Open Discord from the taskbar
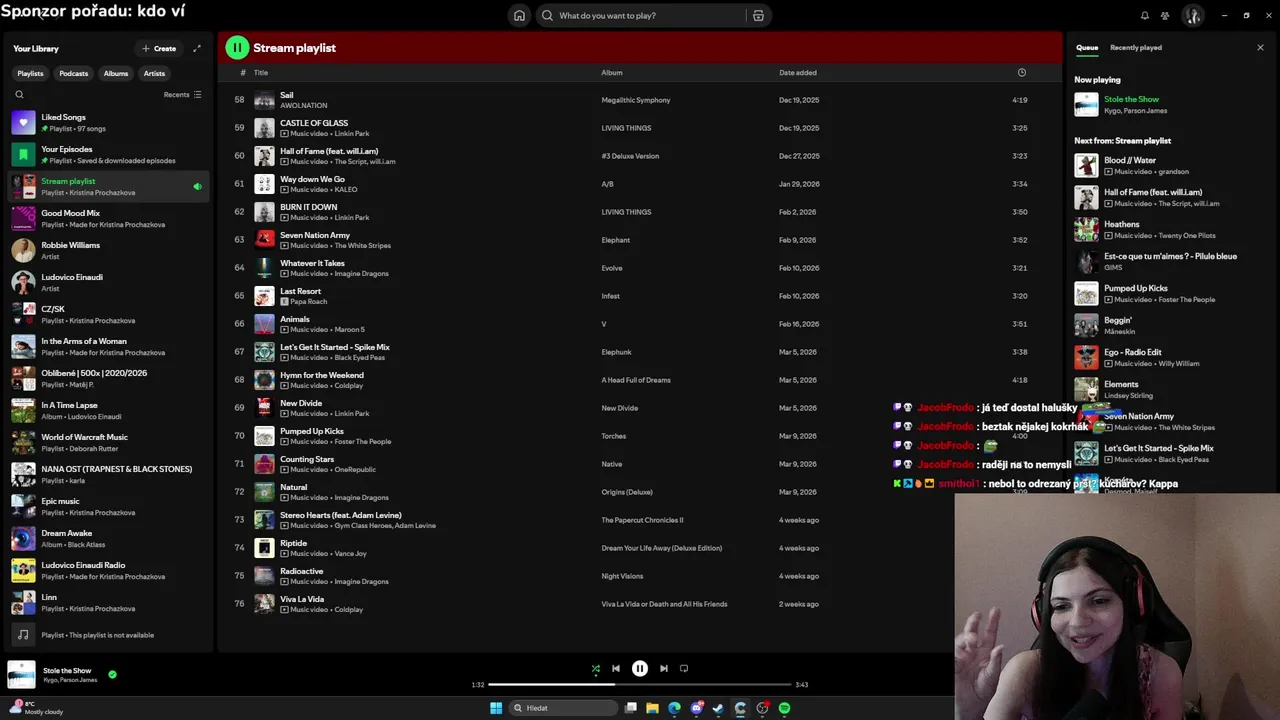 click(696, 708)
